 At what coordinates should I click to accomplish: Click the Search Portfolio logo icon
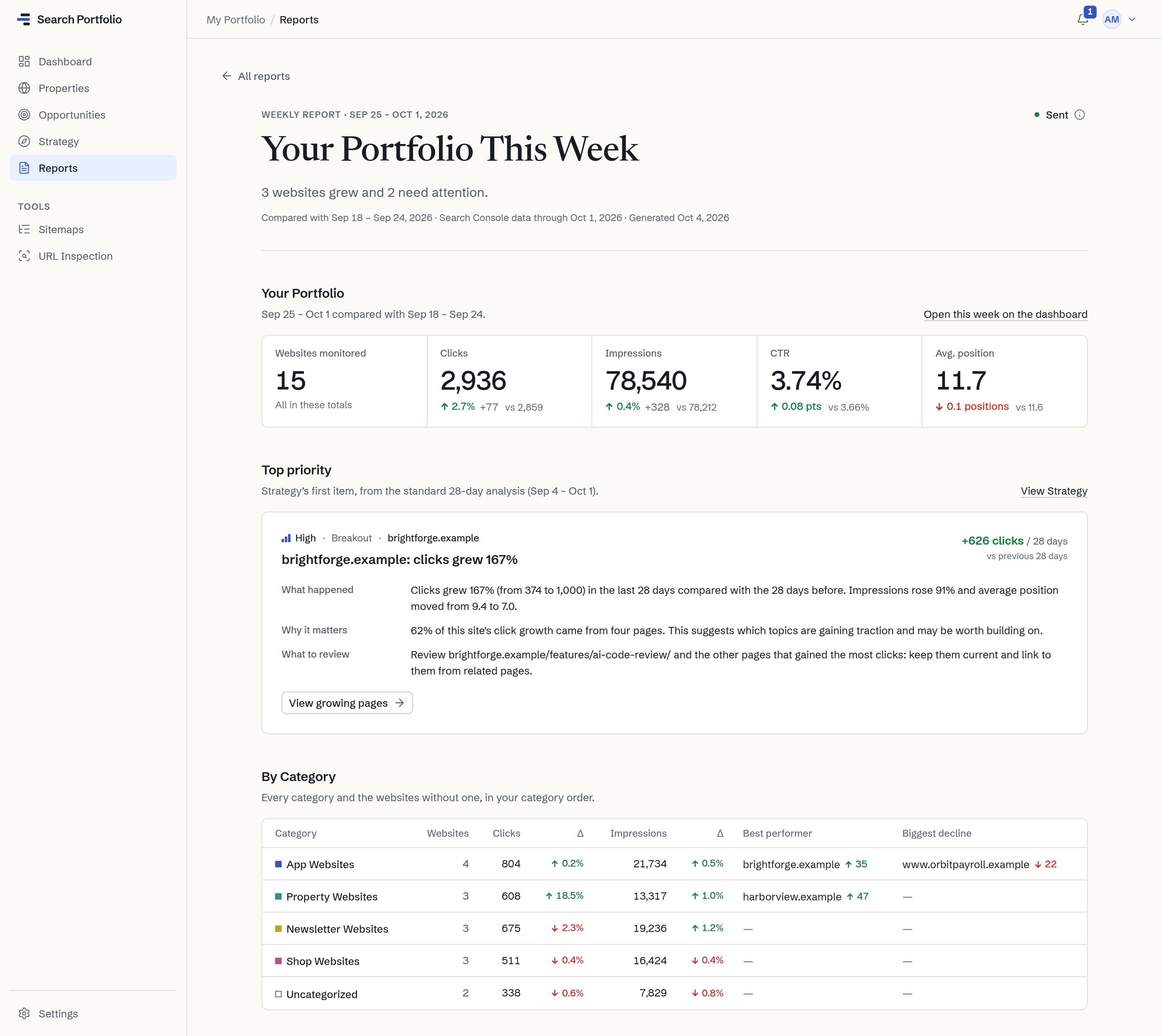coord(23,19)
